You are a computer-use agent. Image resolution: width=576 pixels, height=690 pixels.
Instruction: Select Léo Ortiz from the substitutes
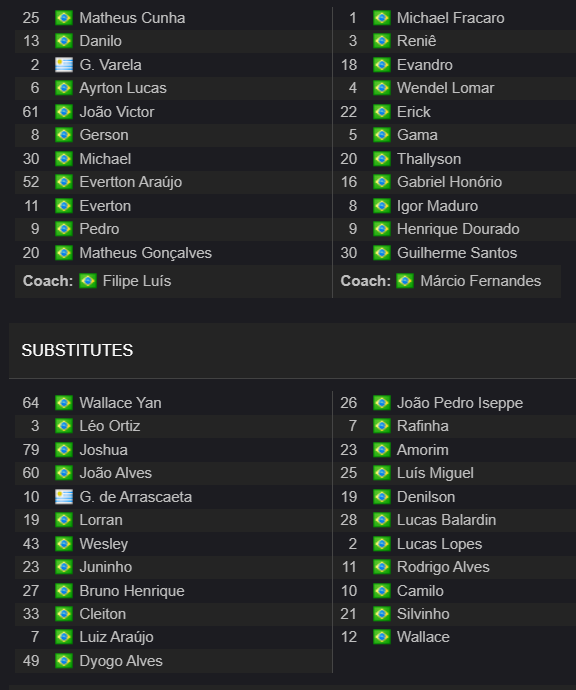[110, 426]
